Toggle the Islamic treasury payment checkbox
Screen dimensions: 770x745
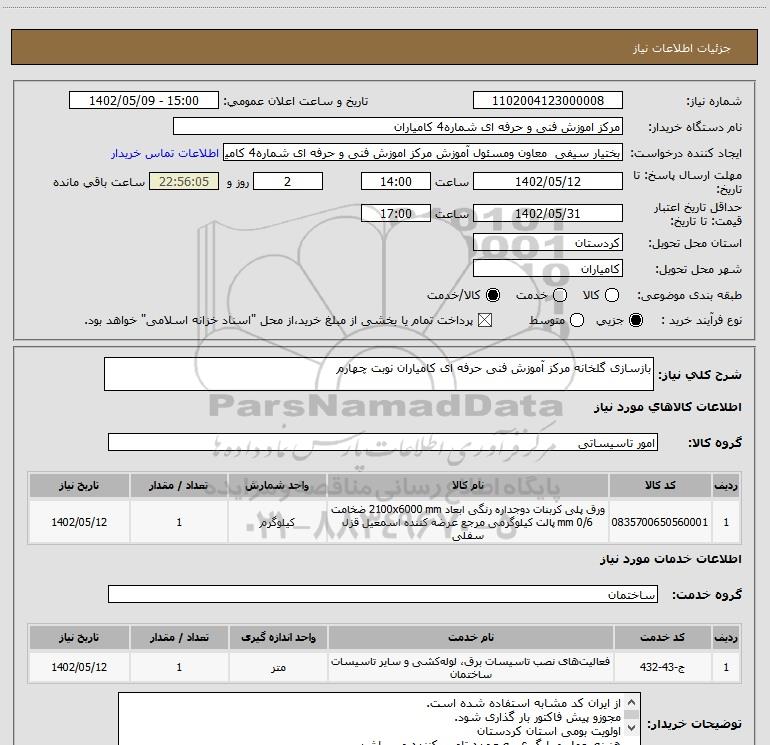click(485, 320)
